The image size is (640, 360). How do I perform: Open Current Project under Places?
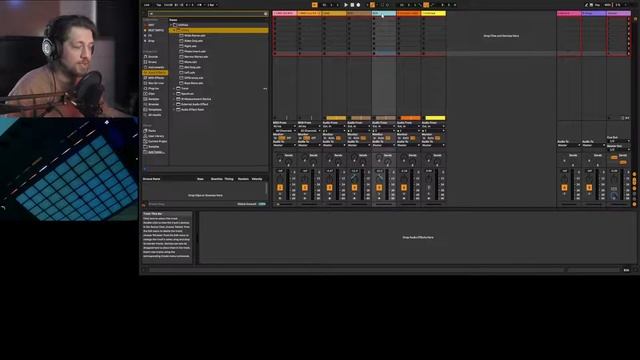[x=157, y=141]
